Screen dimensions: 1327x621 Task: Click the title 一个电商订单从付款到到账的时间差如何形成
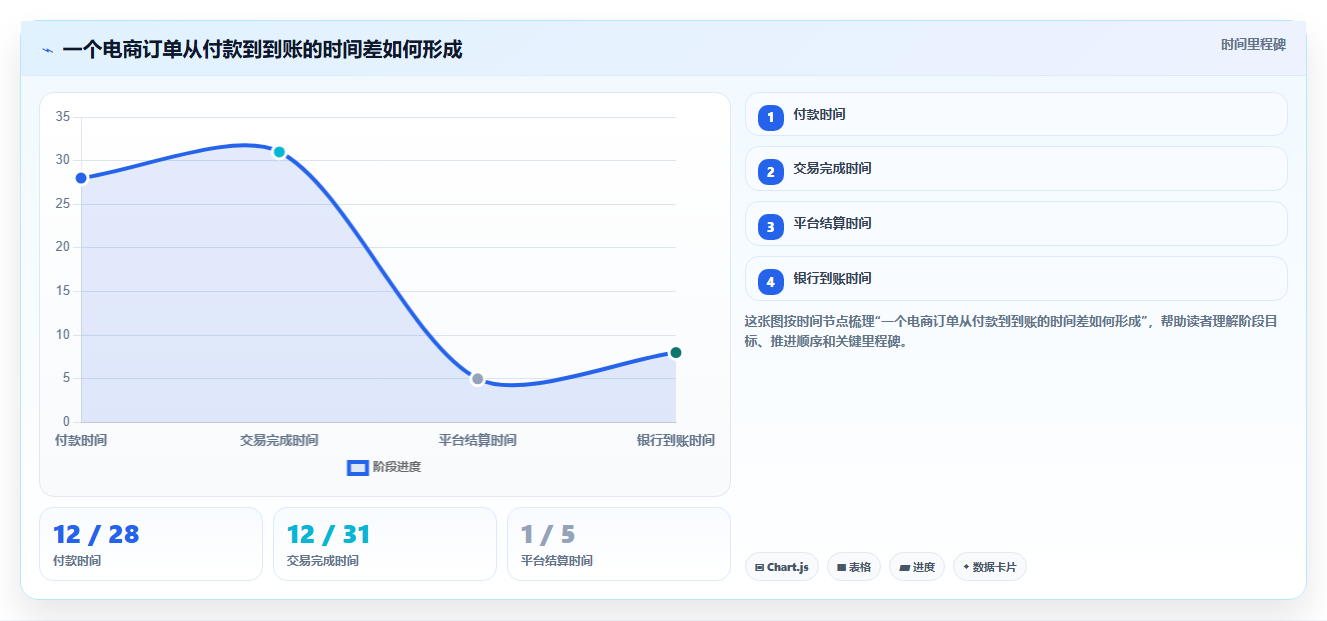(x=262, y=50)
